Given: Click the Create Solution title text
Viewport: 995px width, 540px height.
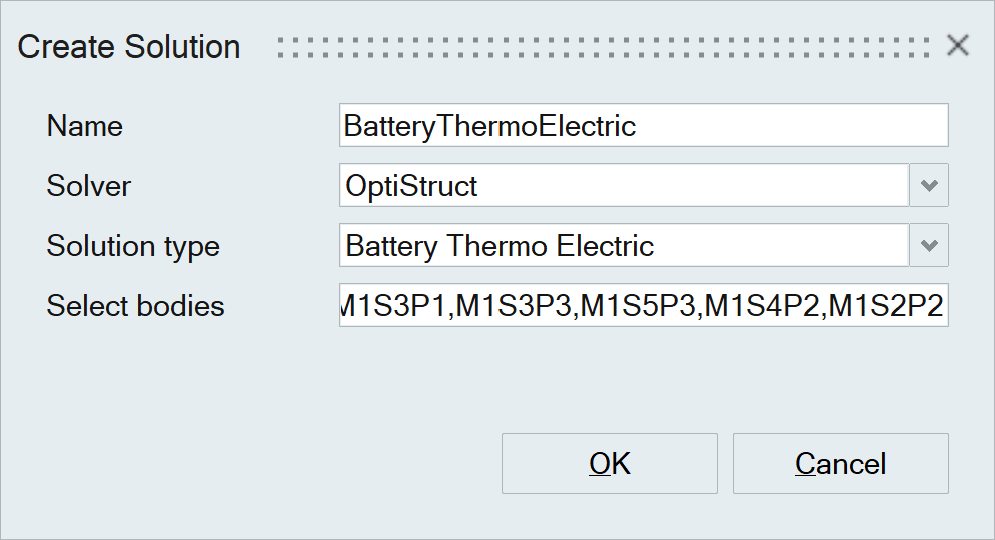Looking at the screenshot, I should [x=129, y=47].
